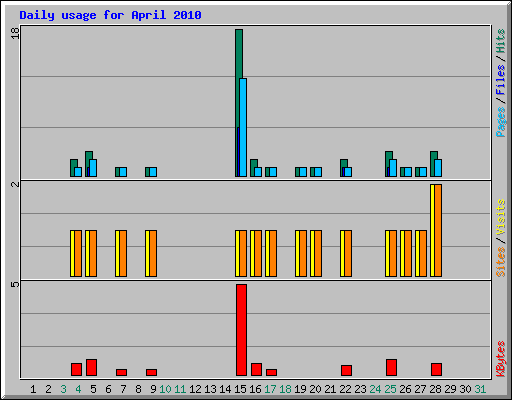Click day label '31' on the x-axis

pos(480,389)
